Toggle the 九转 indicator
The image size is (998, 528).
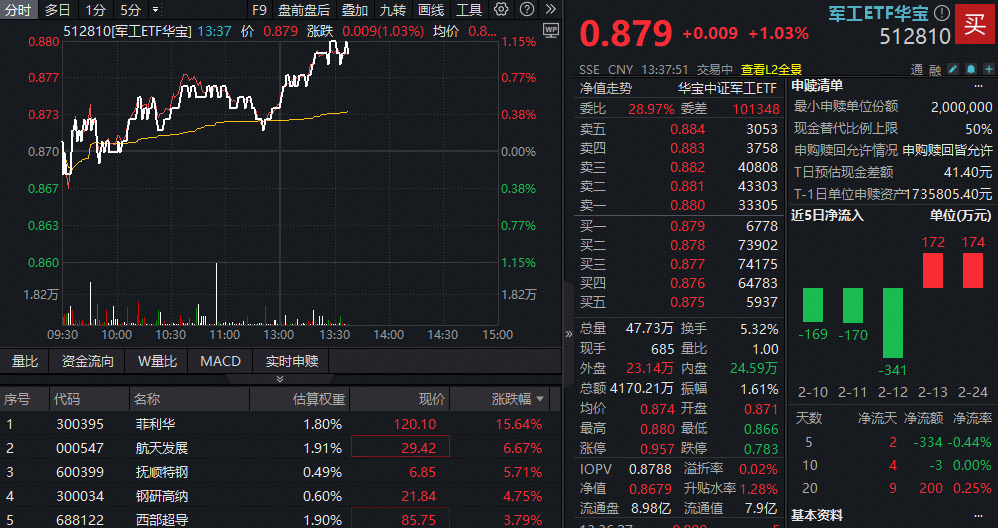tap(393, 10)
